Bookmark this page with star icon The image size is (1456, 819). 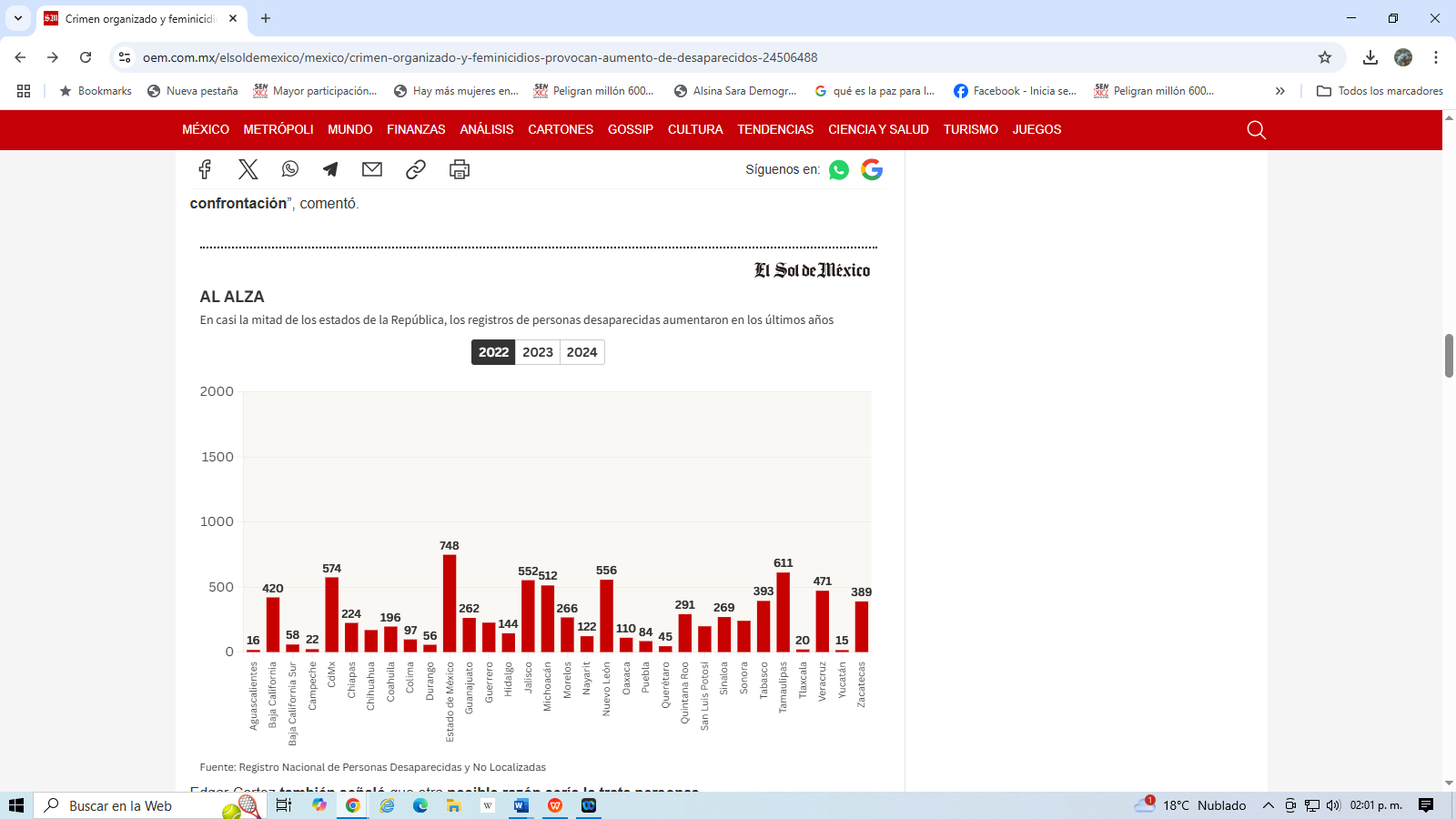[1325, 57]
